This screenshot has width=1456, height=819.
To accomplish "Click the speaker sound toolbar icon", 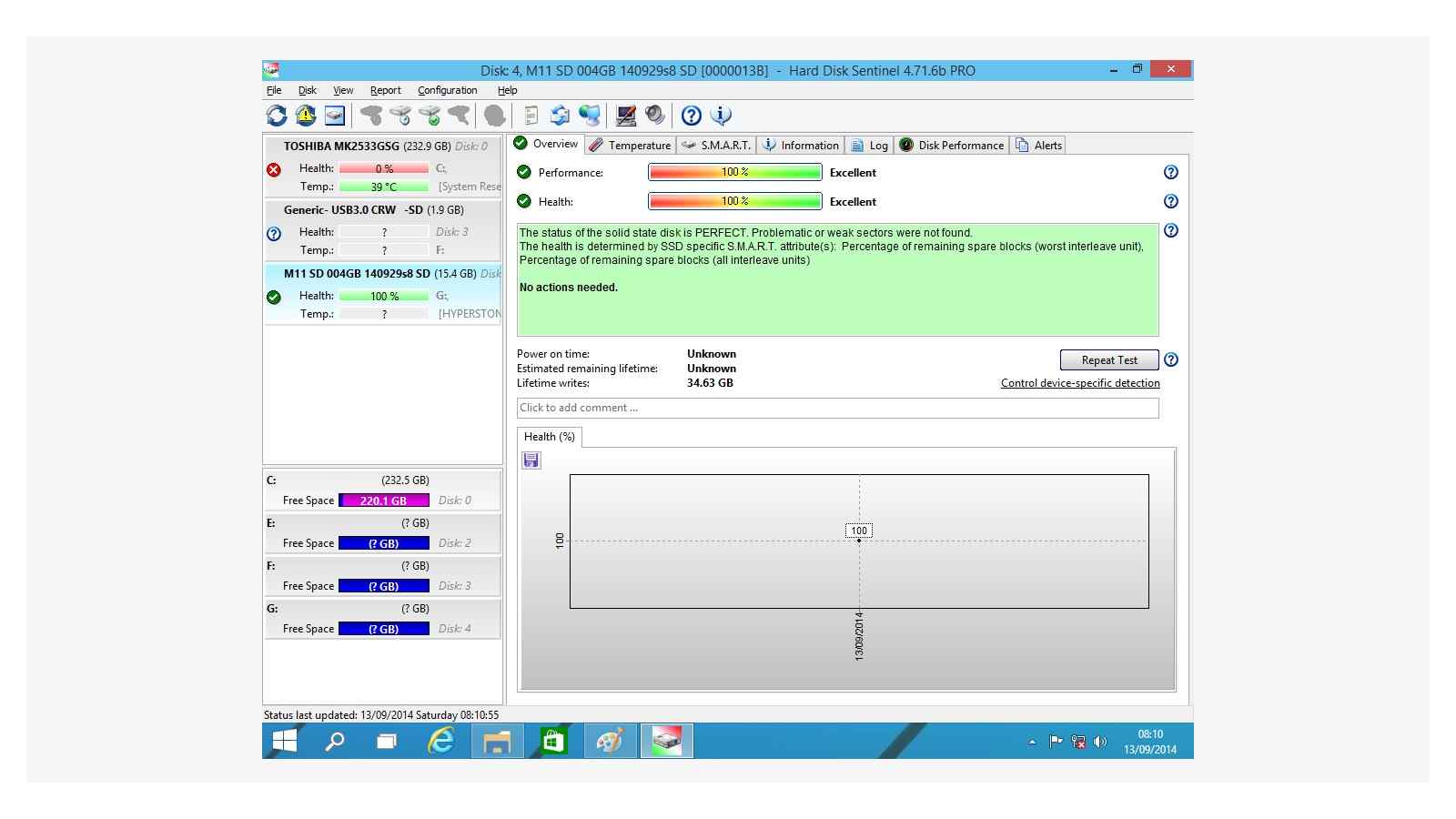I will click(655, 116).
